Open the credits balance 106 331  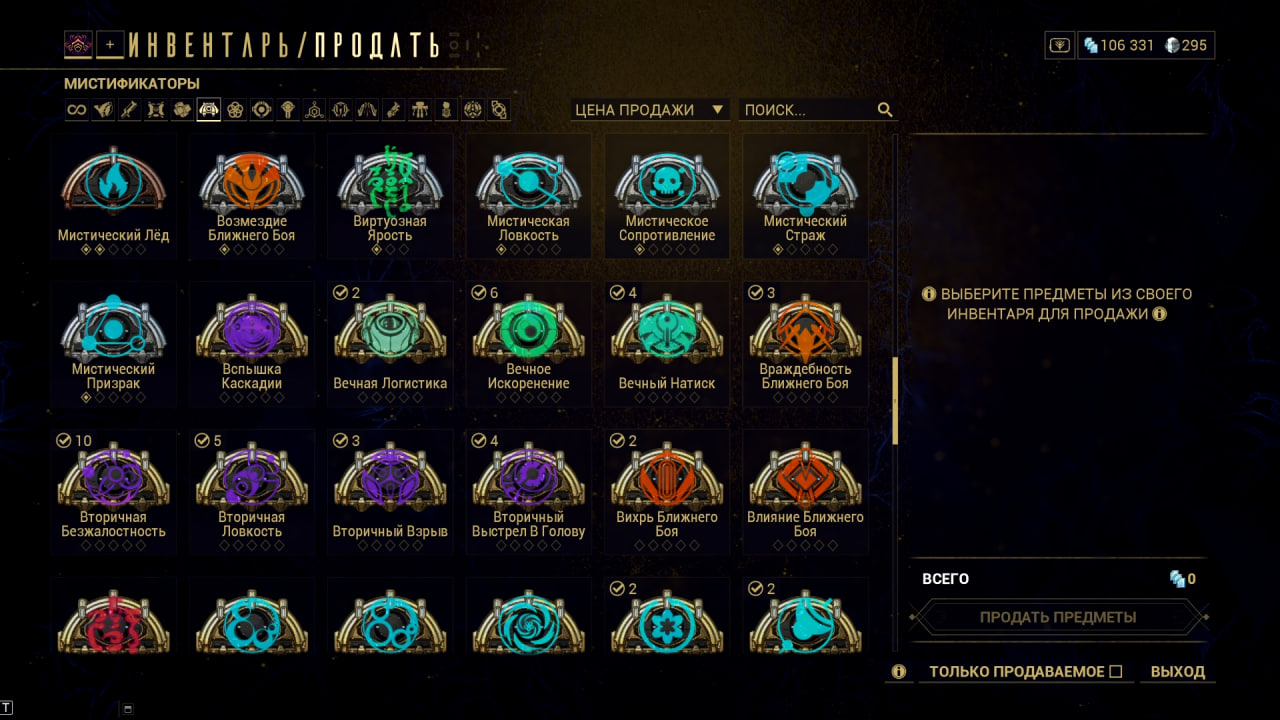coord(1118,45)
